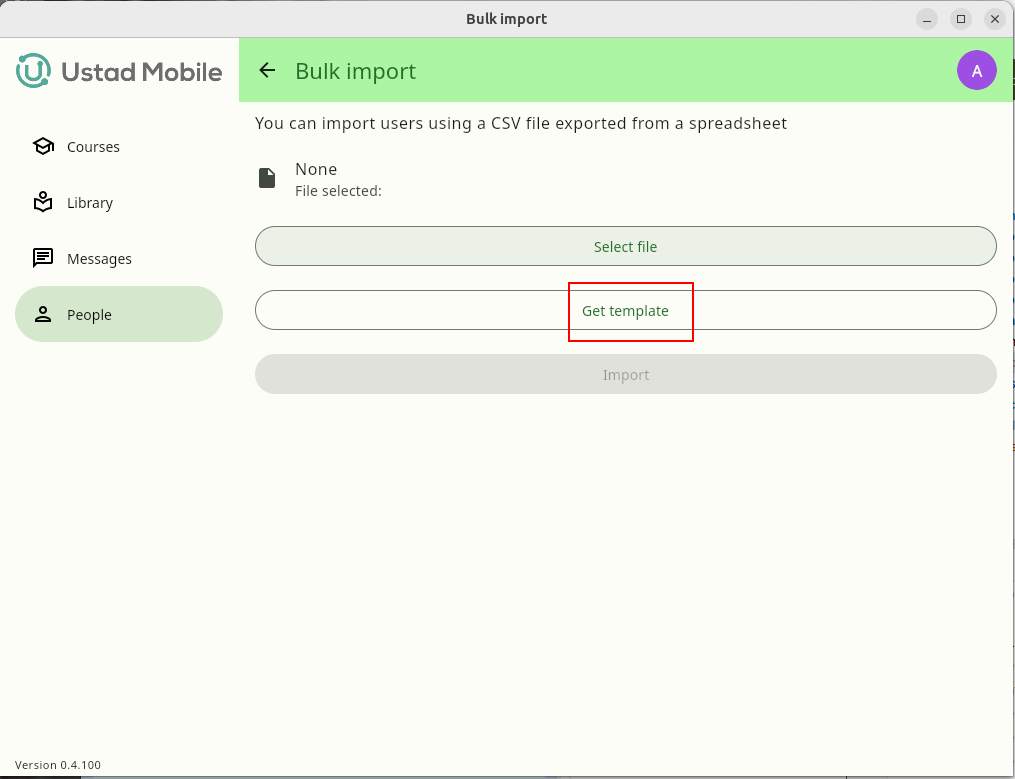Close the Bulk import window

pyautogui.click(x=994, y=19)
